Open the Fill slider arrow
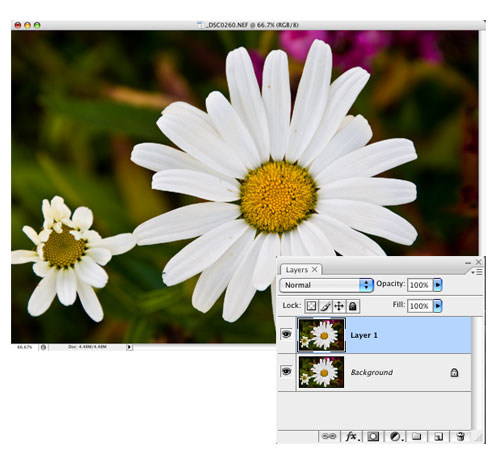This screenshot has height=459, width=500. [438, 306]
